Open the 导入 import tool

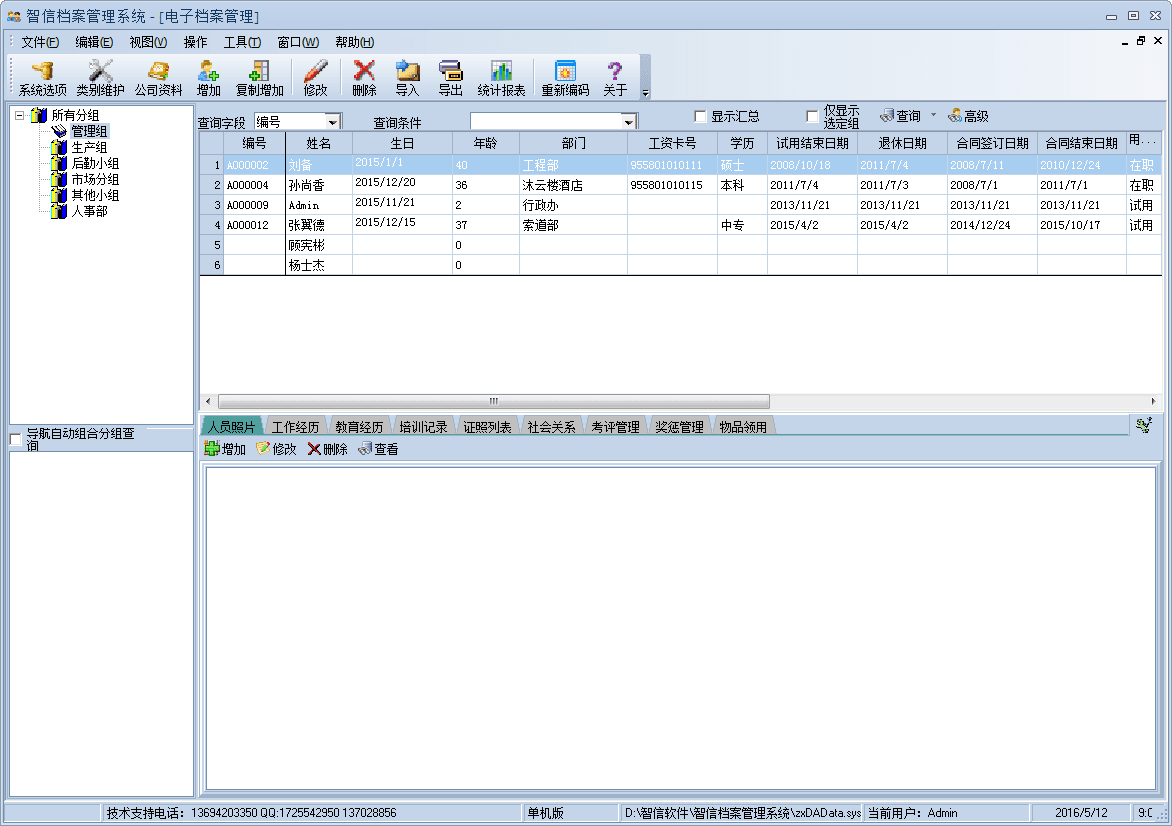[407, 77]
